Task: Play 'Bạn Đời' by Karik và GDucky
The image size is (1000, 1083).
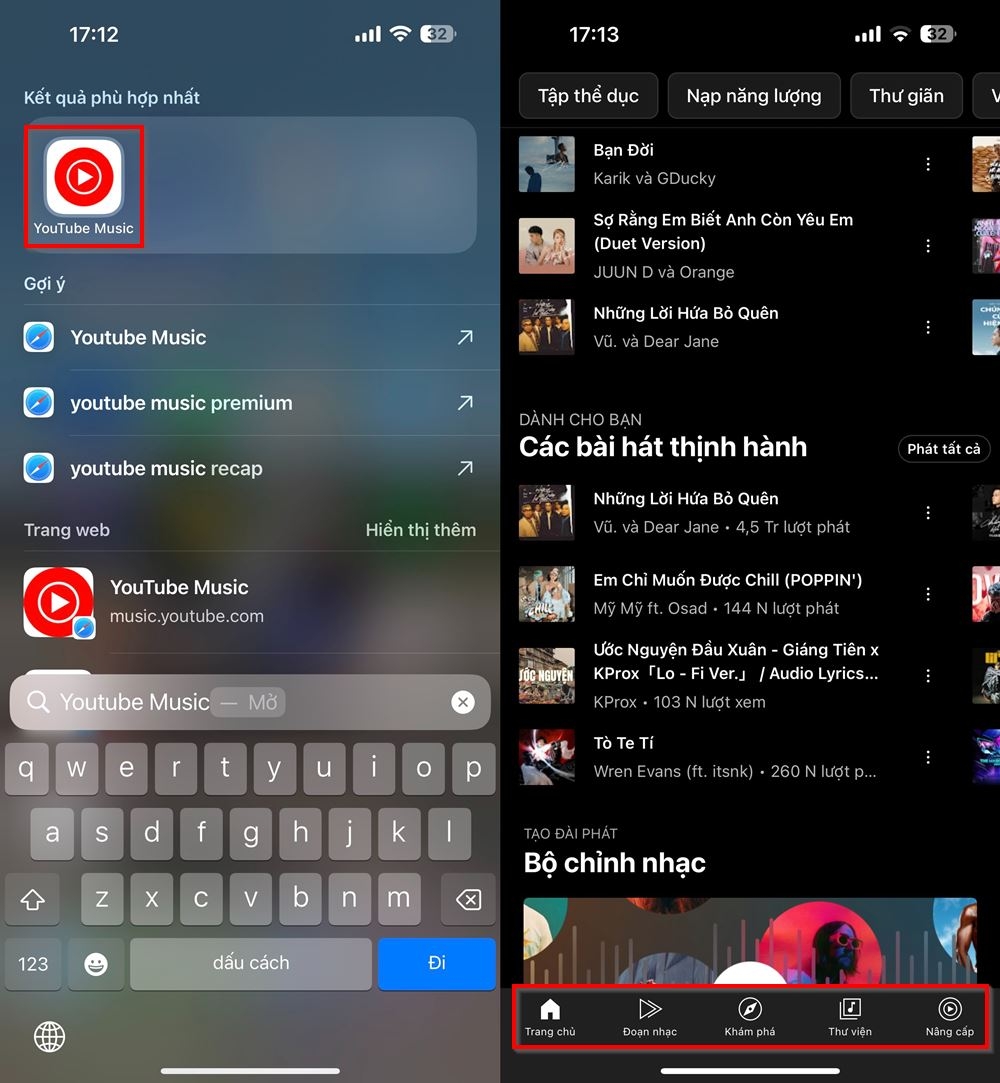Action: coord(730,164)
